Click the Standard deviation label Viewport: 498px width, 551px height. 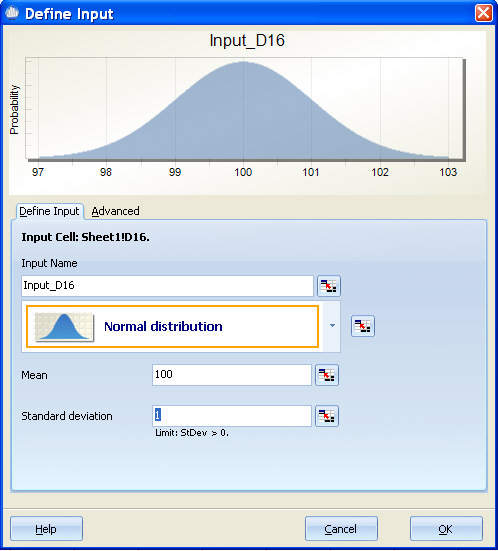click(67, 416)
